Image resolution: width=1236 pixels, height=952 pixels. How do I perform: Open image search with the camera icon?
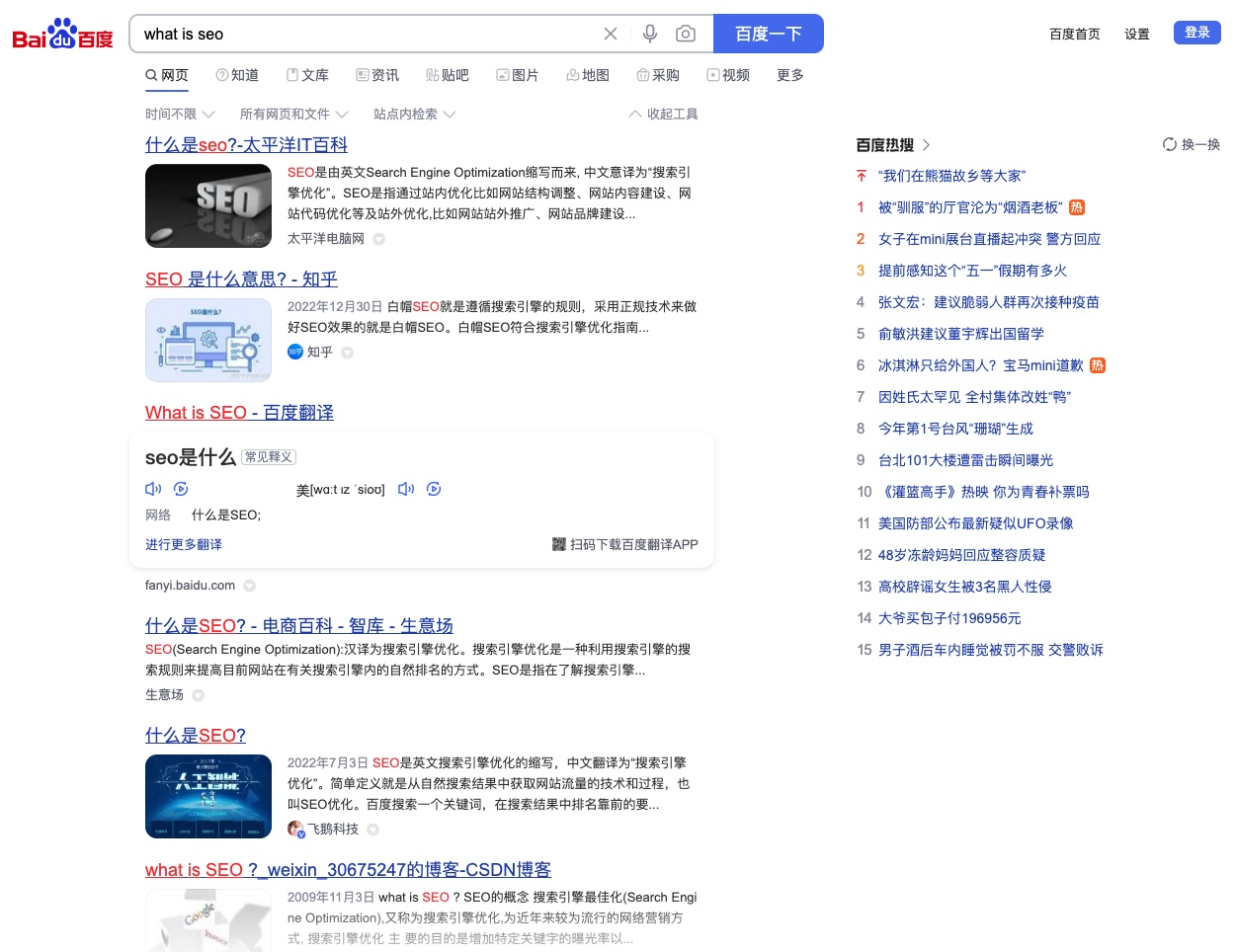[x=686, y=34]
